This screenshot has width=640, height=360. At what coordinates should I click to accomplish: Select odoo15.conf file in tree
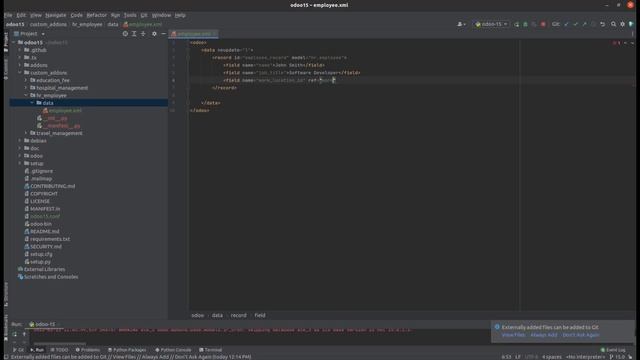42,216
